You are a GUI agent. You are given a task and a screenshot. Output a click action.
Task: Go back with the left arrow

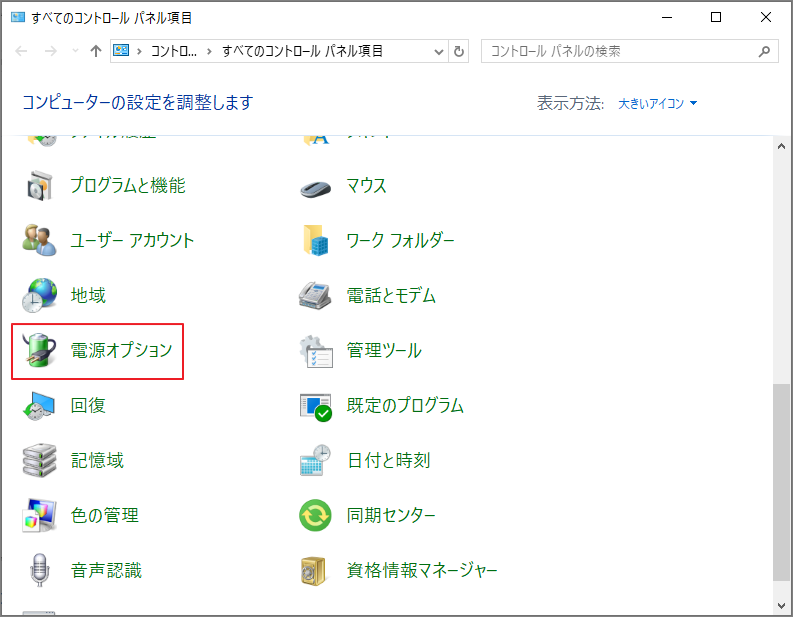pyautogui.click(x=21, y=51)
